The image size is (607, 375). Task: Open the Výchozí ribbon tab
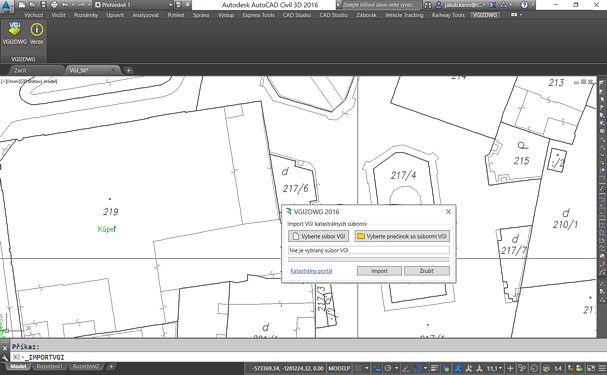pyautogui.click(x=33, y=15)
